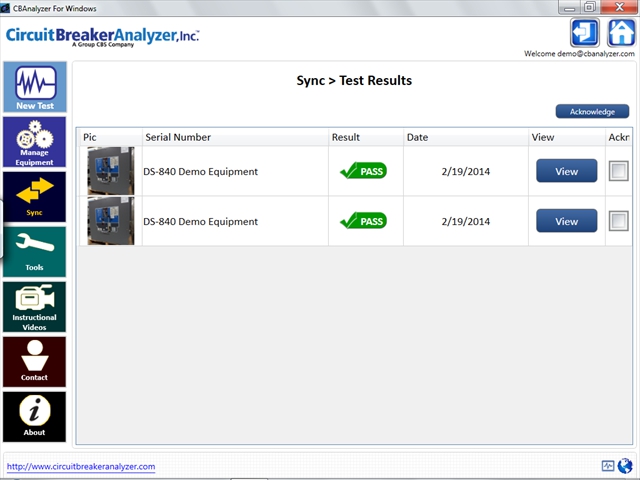640x480 pixels.
Task: Open the Contact sidebar tile
Action: [35, 362]
